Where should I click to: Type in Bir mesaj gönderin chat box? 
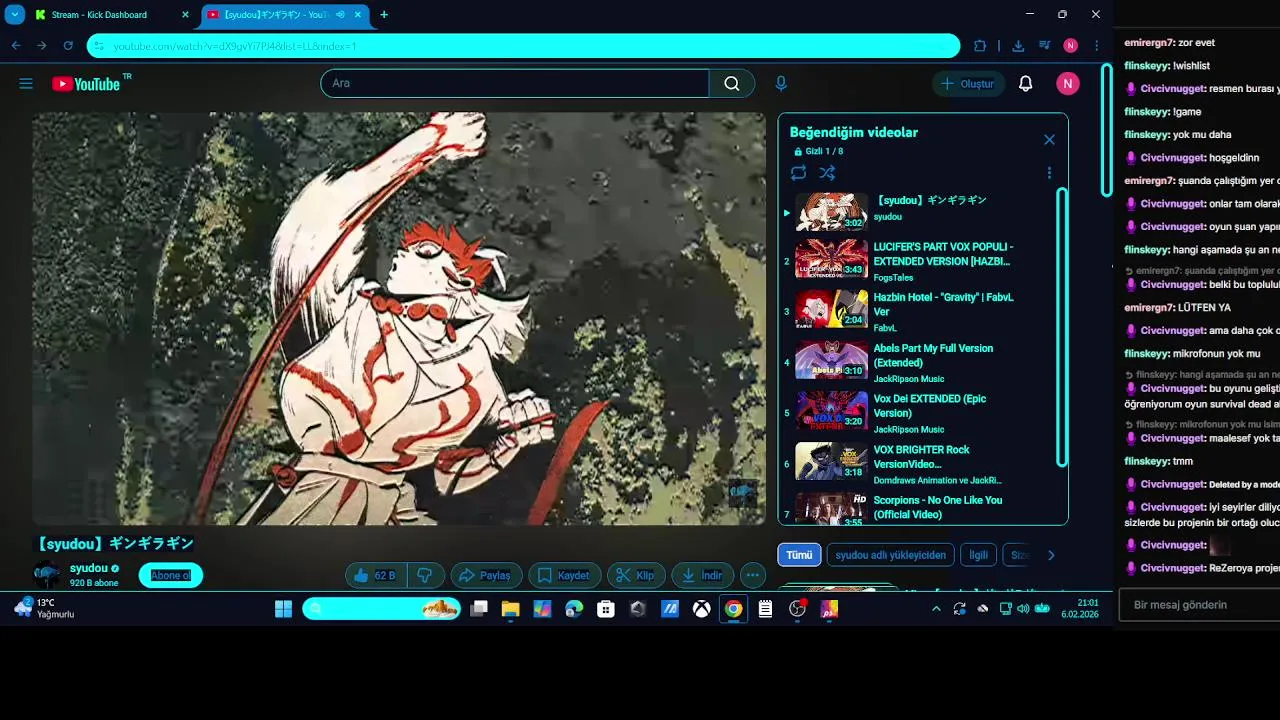point(1200,605)
